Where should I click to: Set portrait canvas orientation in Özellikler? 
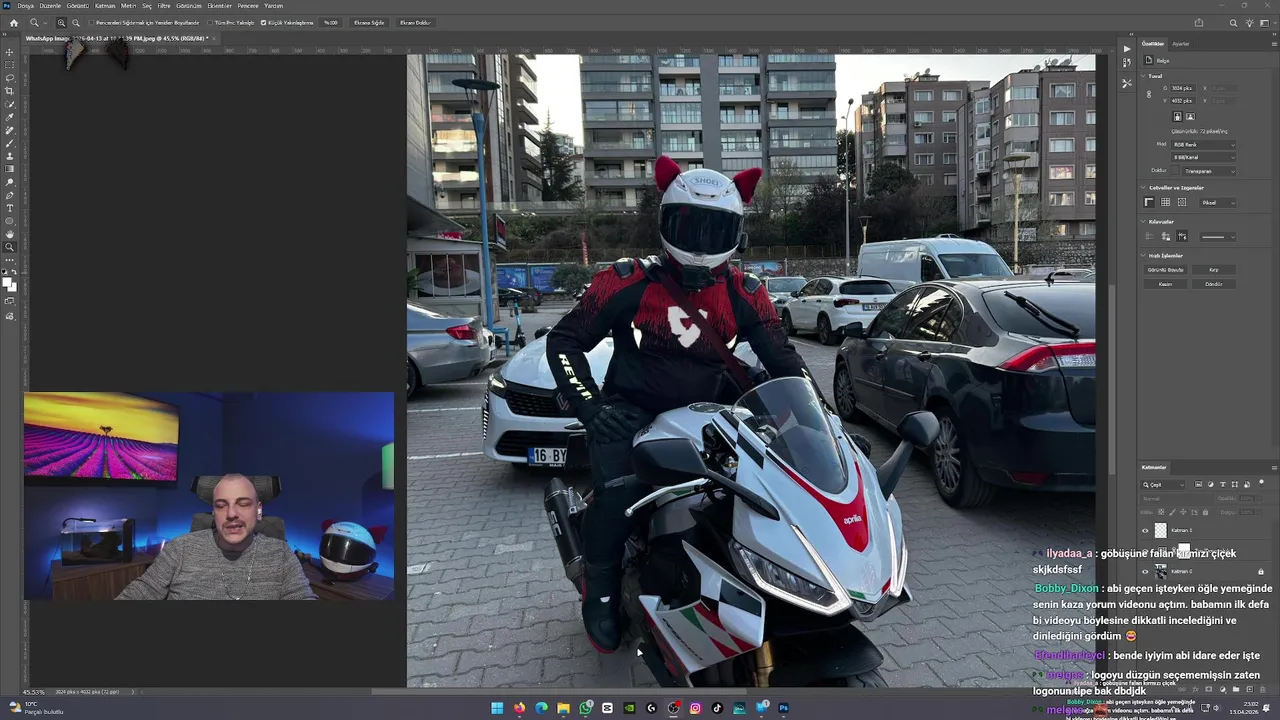(x=1177, y=116)
